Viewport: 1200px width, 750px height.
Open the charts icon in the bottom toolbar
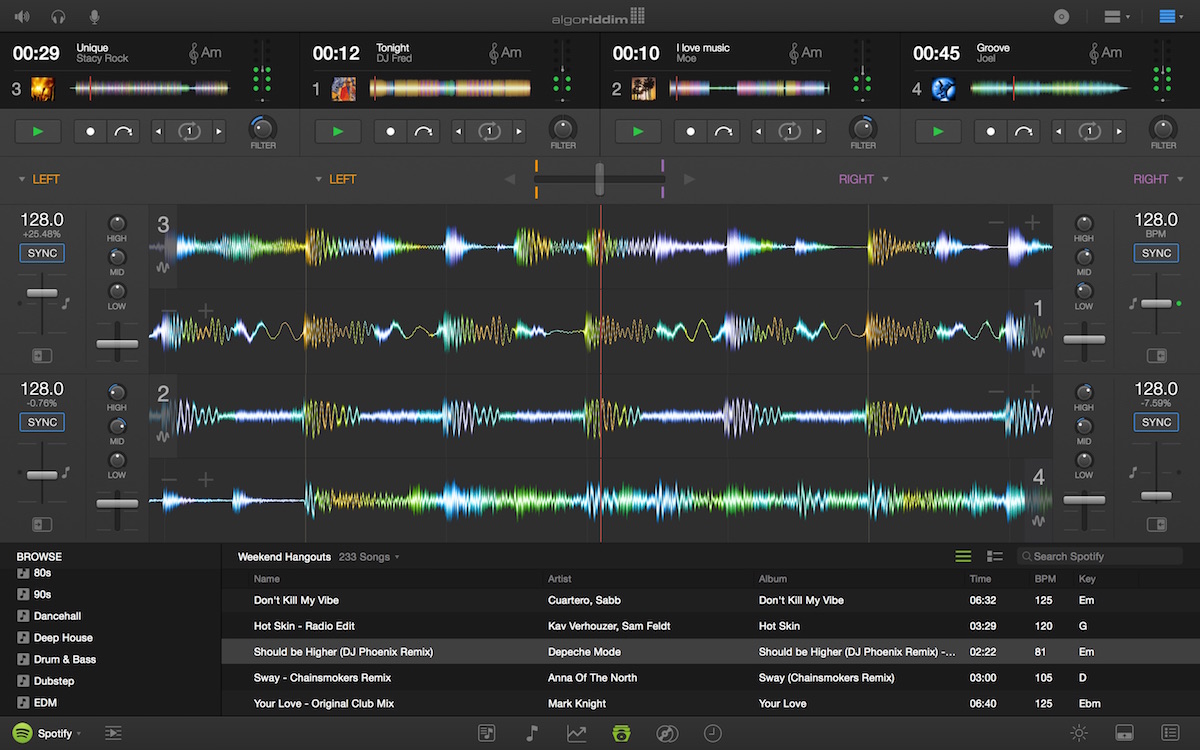point(576,732)
